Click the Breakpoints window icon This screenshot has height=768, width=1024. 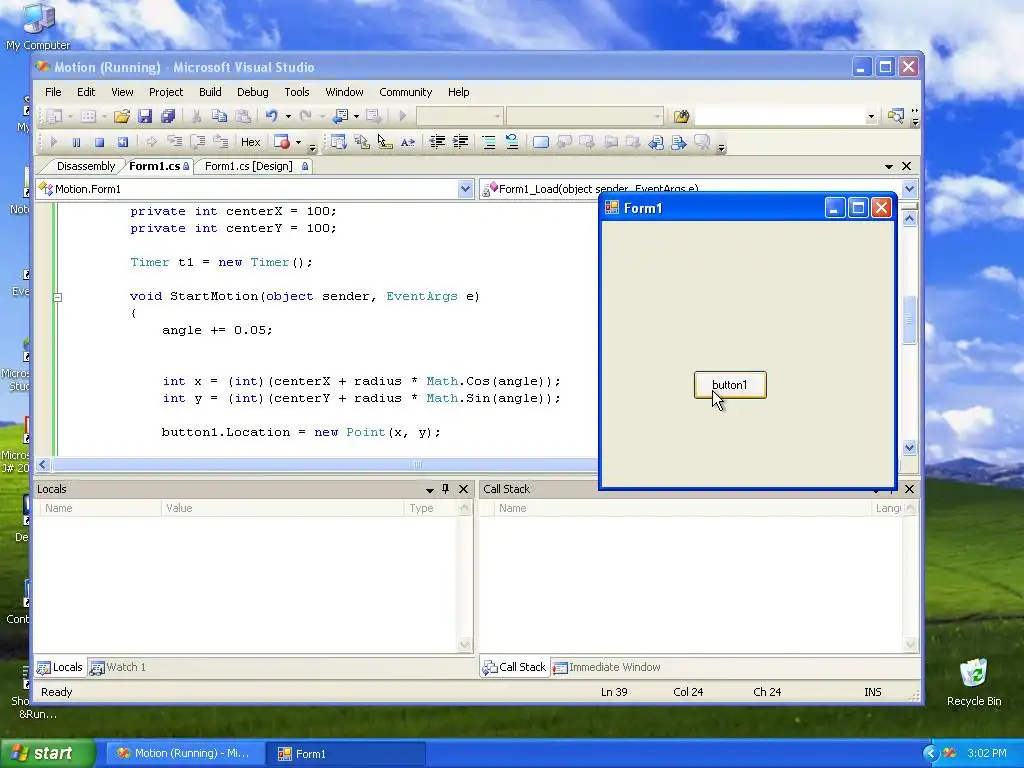[x=282, y=142]
